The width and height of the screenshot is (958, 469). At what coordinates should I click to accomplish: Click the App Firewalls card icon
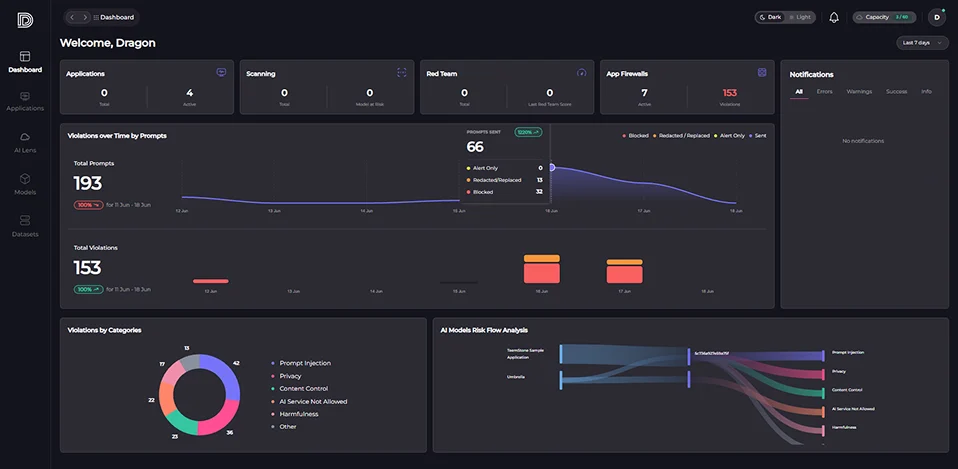(x=762, y=72)
